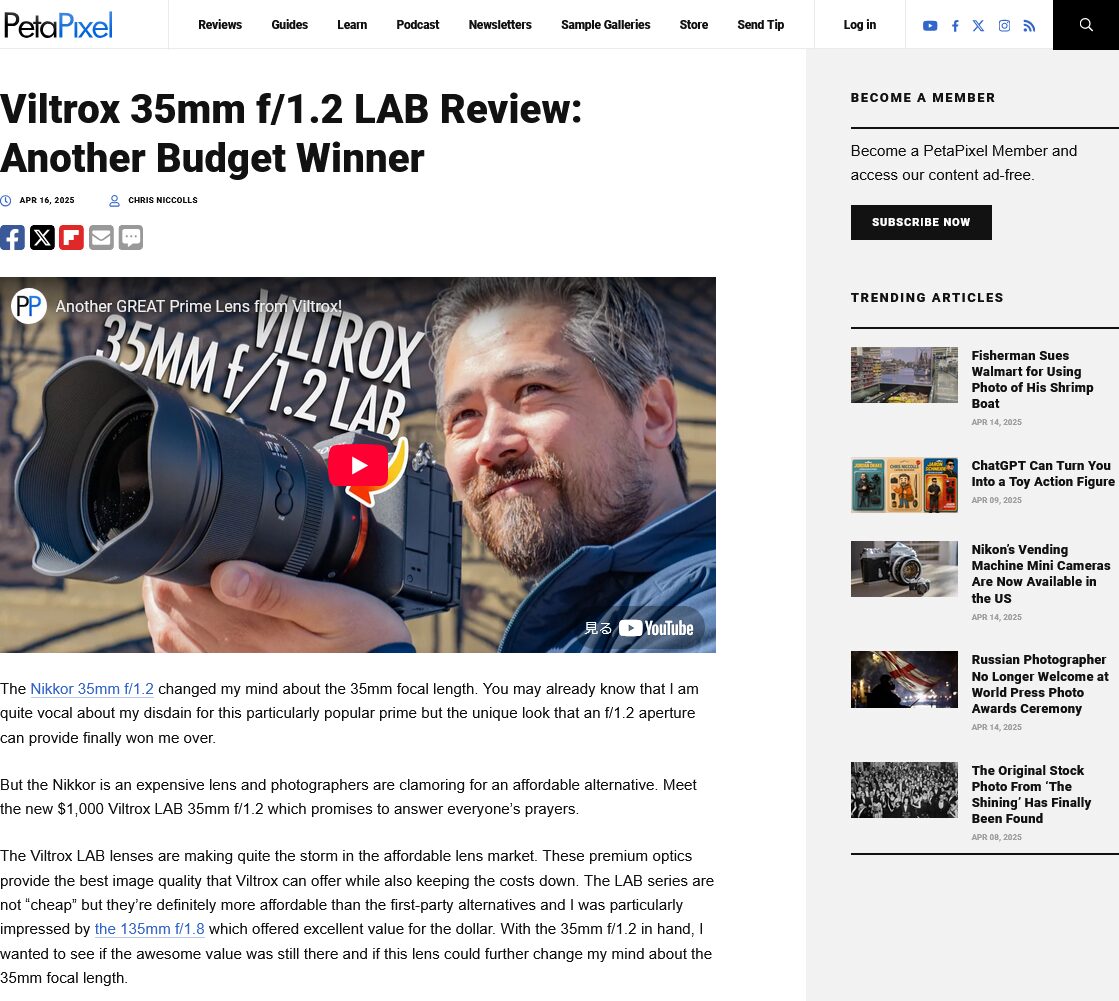The width and height of the screenshot is (1119, 1001).
Task: Click Send Tip in navigation
Action: point(760,25)
